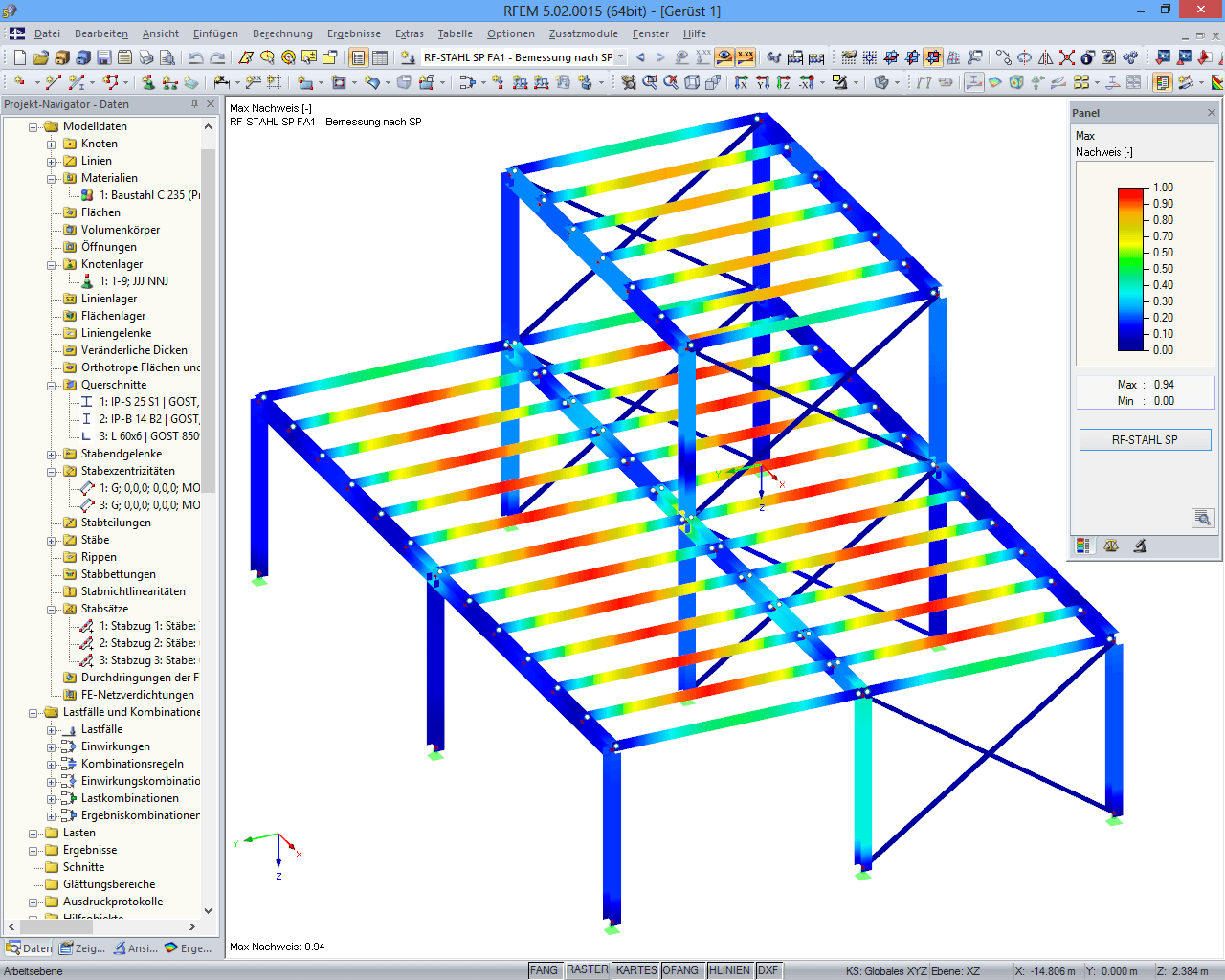1225x980 pixels.
Task: Enable FANG snap mode
Action: [545, 969]
